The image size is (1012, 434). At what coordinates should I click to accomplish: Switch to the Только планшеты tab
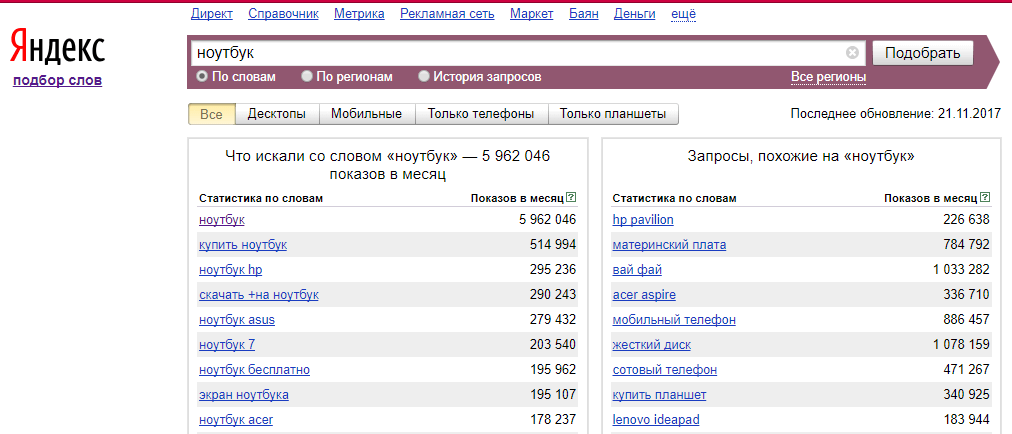pyautogui.click(x=613, y=114)
